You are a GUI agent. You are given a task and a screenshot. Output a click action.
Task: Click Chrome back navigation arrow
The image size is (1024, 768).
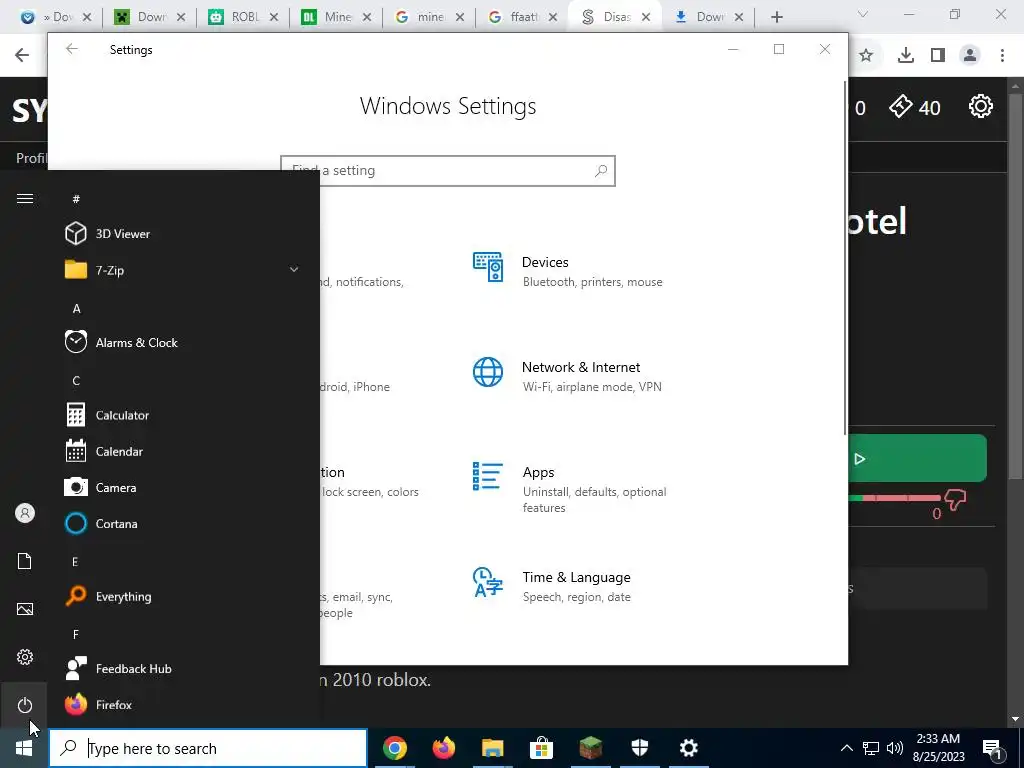point(22,56)
